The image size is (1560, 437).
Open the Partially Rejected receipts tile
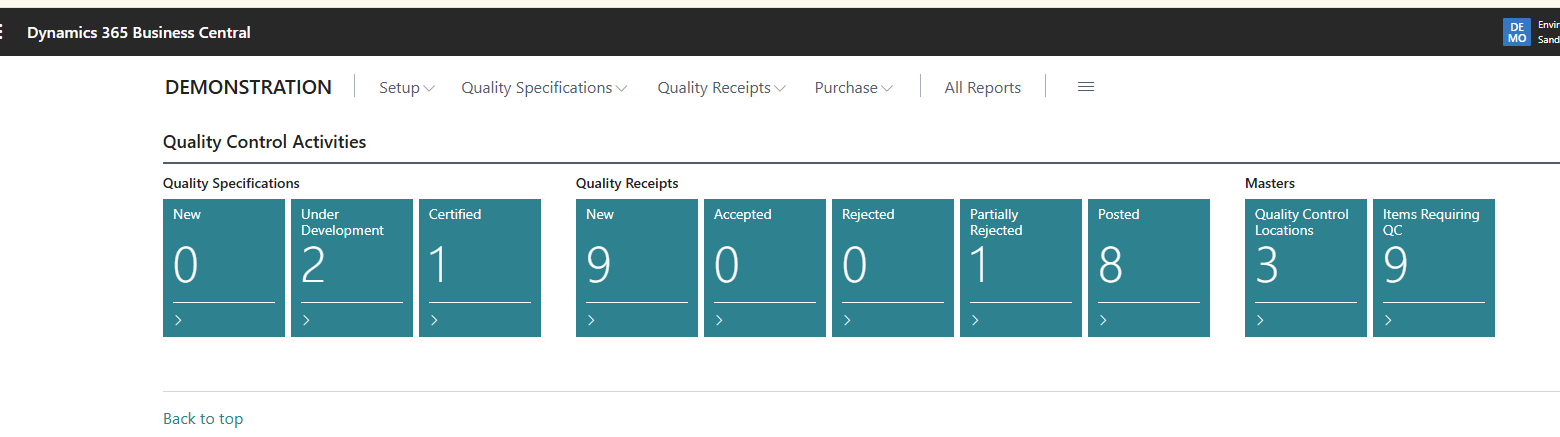1021,267
